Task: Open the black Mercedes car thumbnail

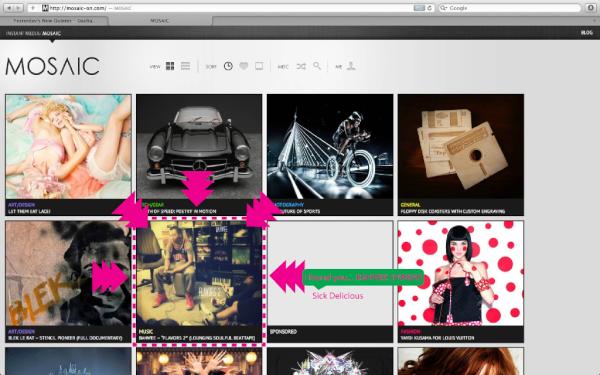Action: tap(199, 147)
